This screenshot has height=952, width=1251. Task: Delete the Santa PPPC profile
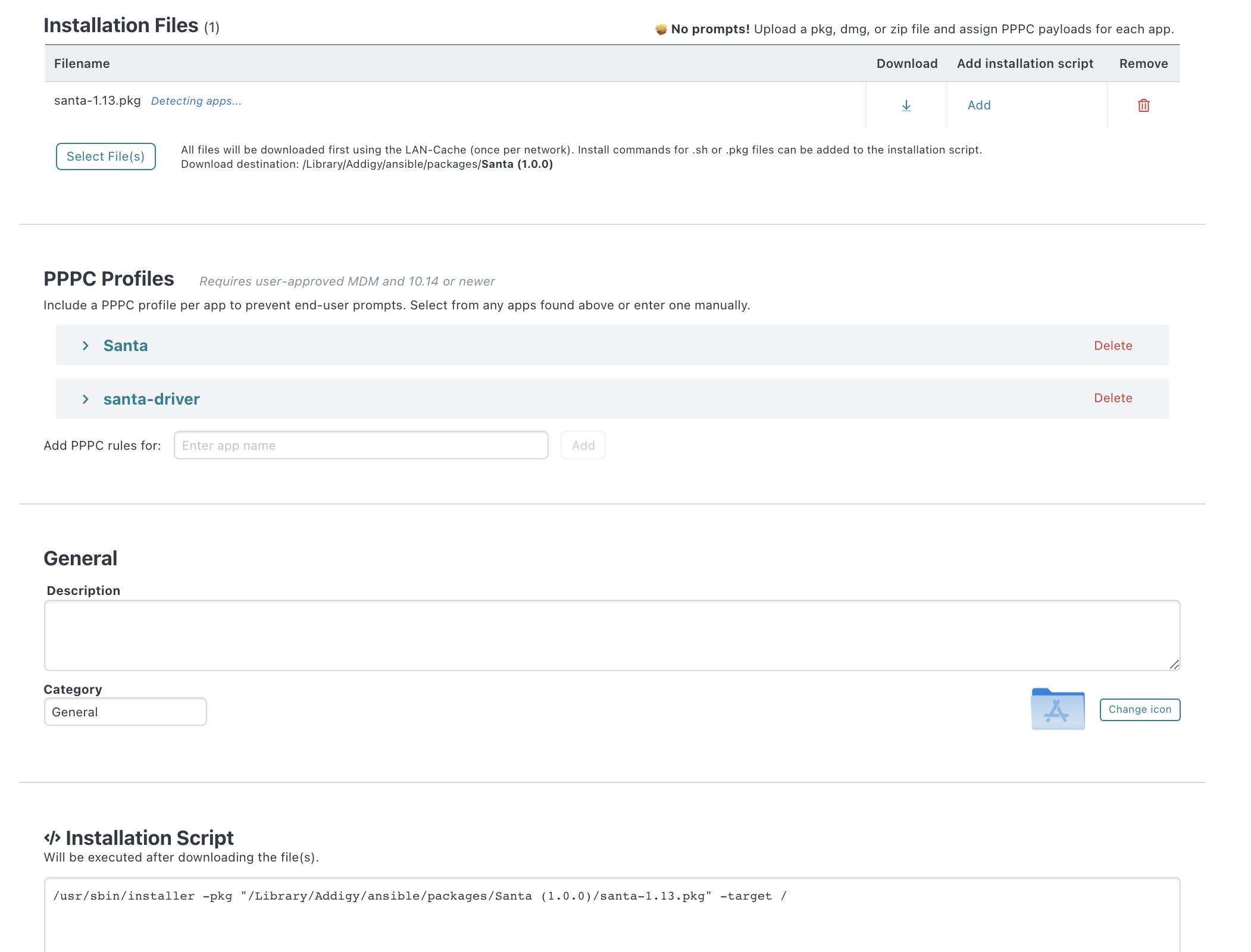tap(1113, 346)
